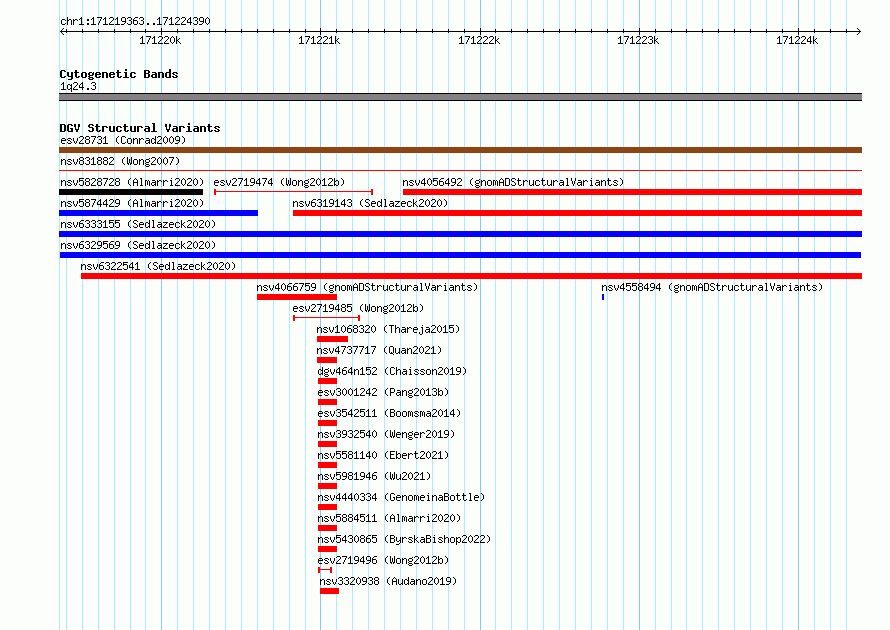
Task: Open nsv6333155 (Sedlazeck2020) label
Action: 138,224
